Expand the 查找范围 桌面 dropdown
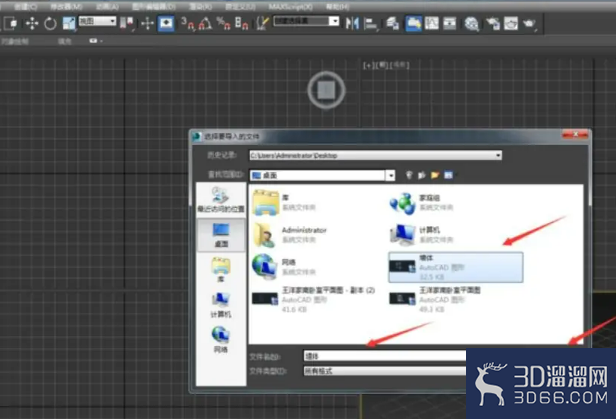 click(x=390, y=175)
